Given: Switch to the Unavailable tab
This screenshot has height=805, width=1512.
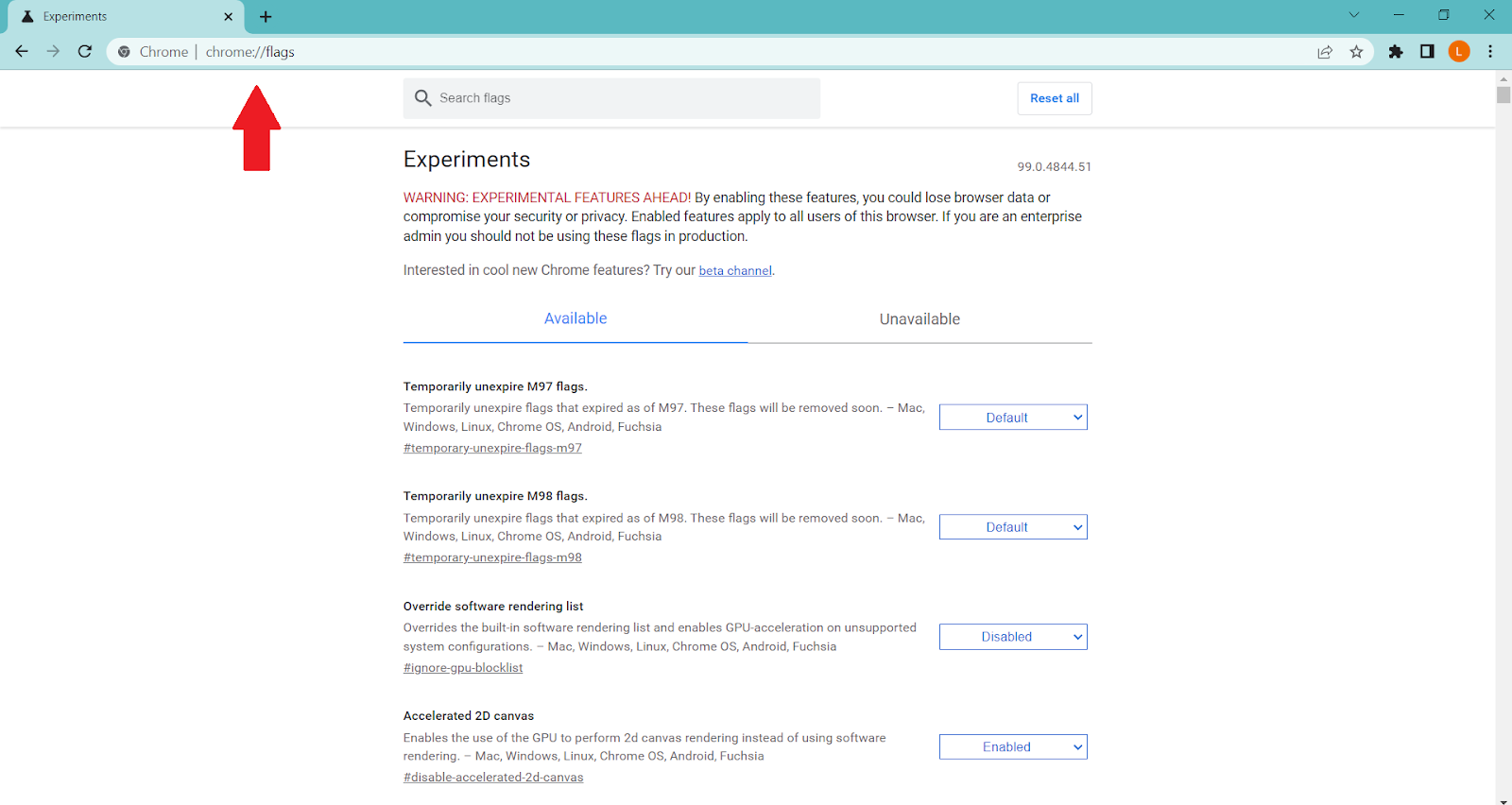Looking at the screenshot, I should pos(919,319).
